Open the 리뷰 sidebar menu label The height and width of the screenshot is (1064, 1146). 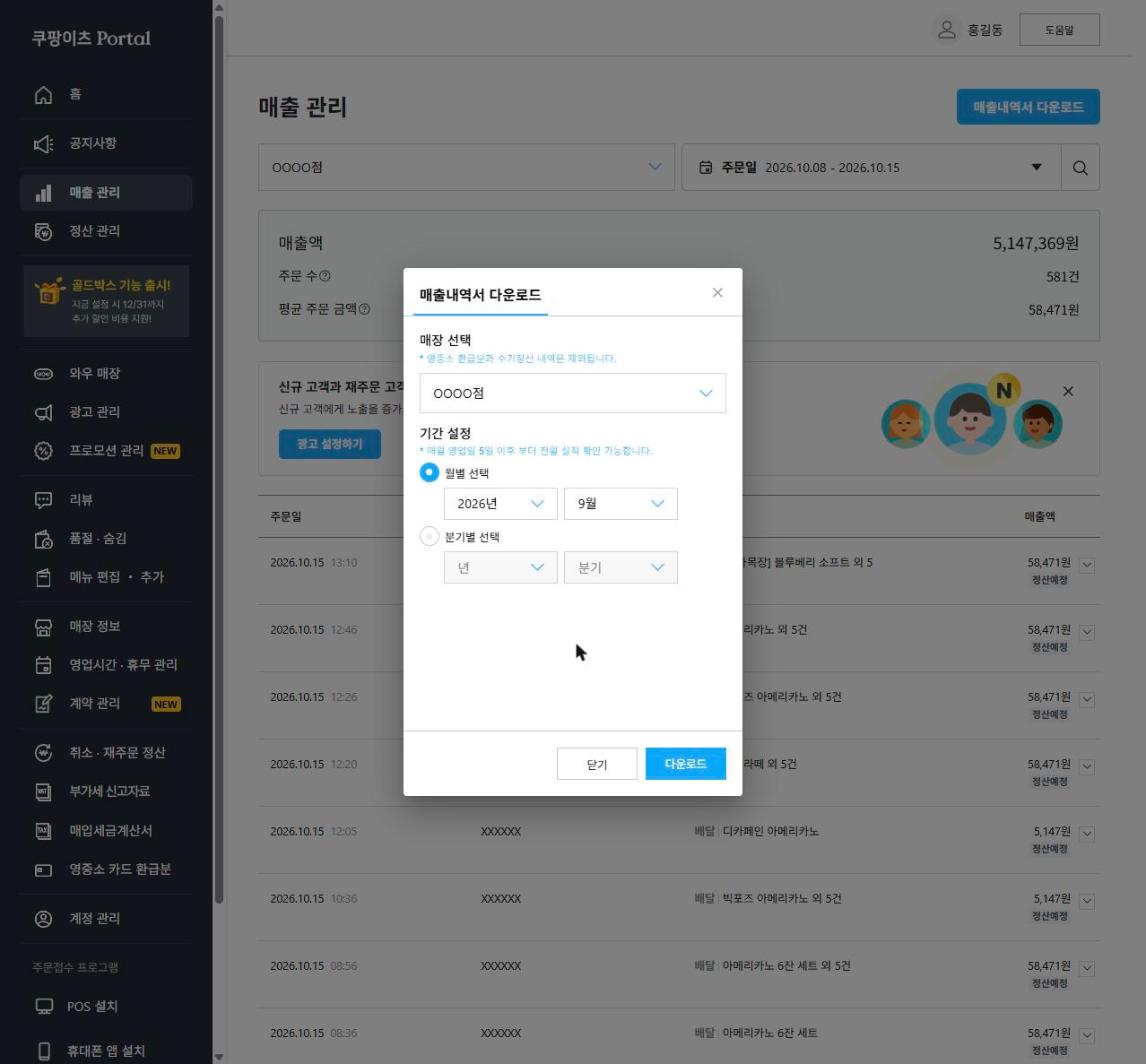coord(81,501)
